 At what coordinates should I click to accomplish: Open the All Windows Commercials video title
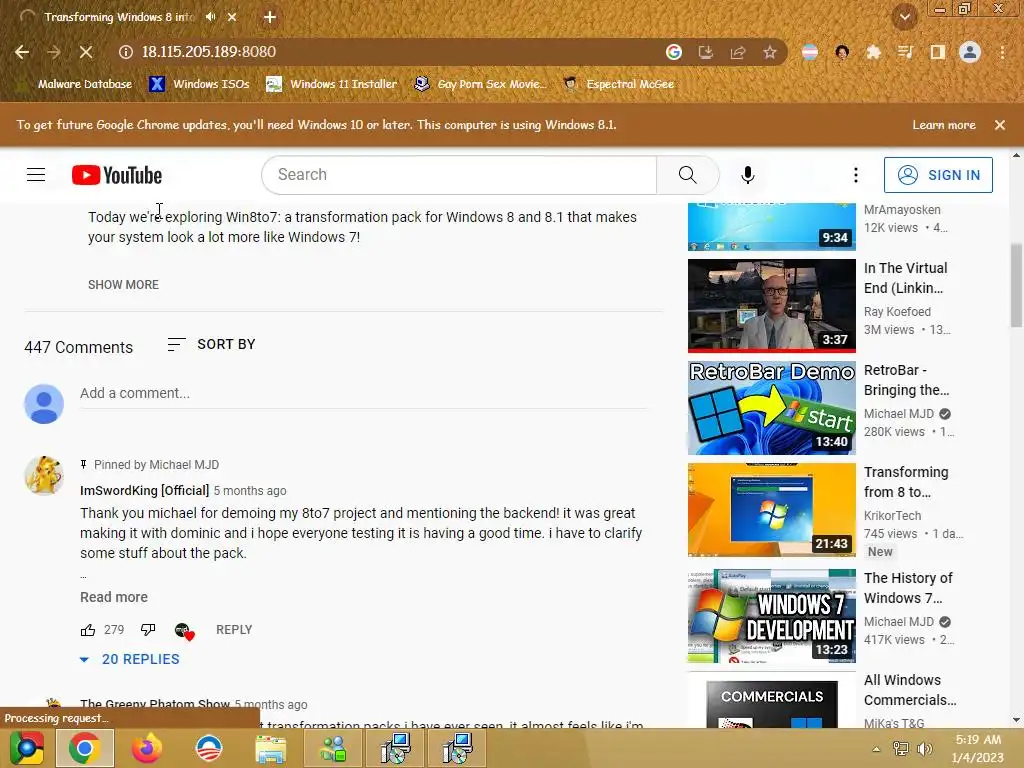coord(910,690)
